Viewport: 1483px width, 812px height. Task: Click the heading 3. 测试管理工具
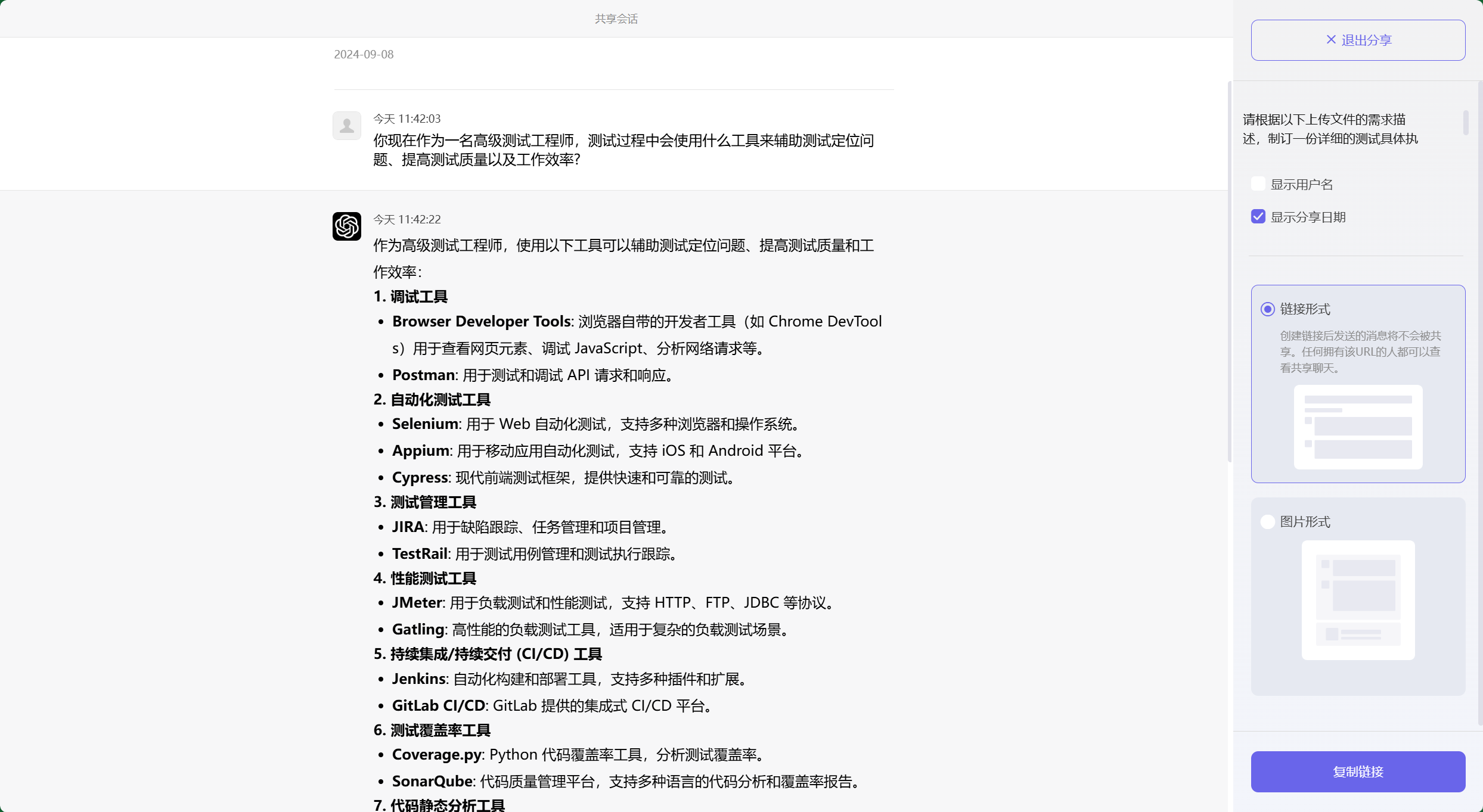[425, 502]
